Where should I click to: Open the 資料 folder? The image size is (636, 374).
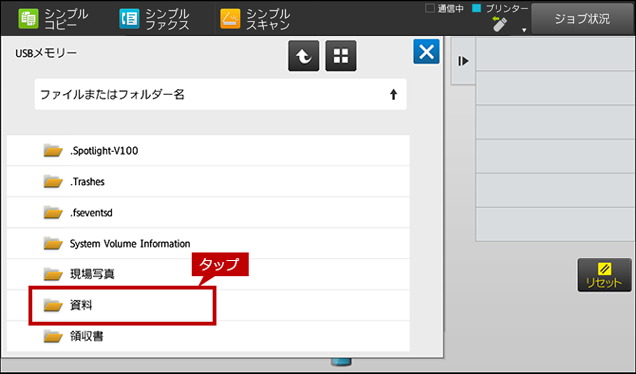point(208,305)
